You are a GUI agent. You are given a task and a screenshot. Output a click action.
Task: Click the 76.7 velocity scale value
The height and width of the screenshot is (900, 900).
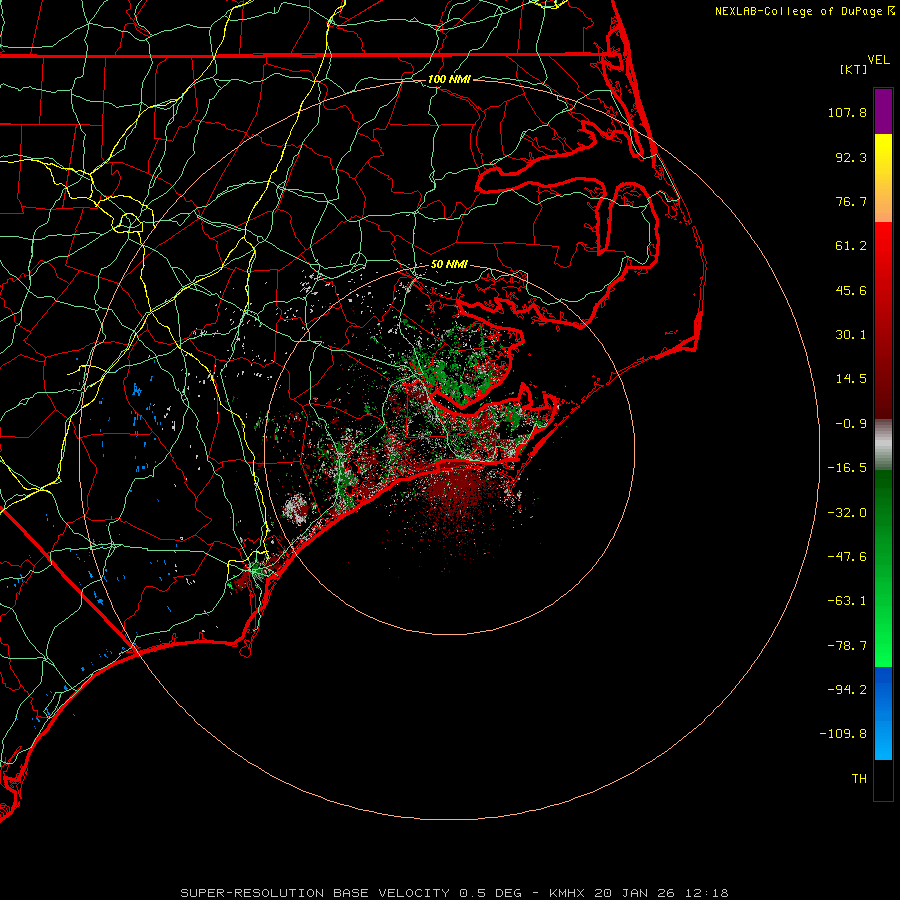[x=851, y=201]
